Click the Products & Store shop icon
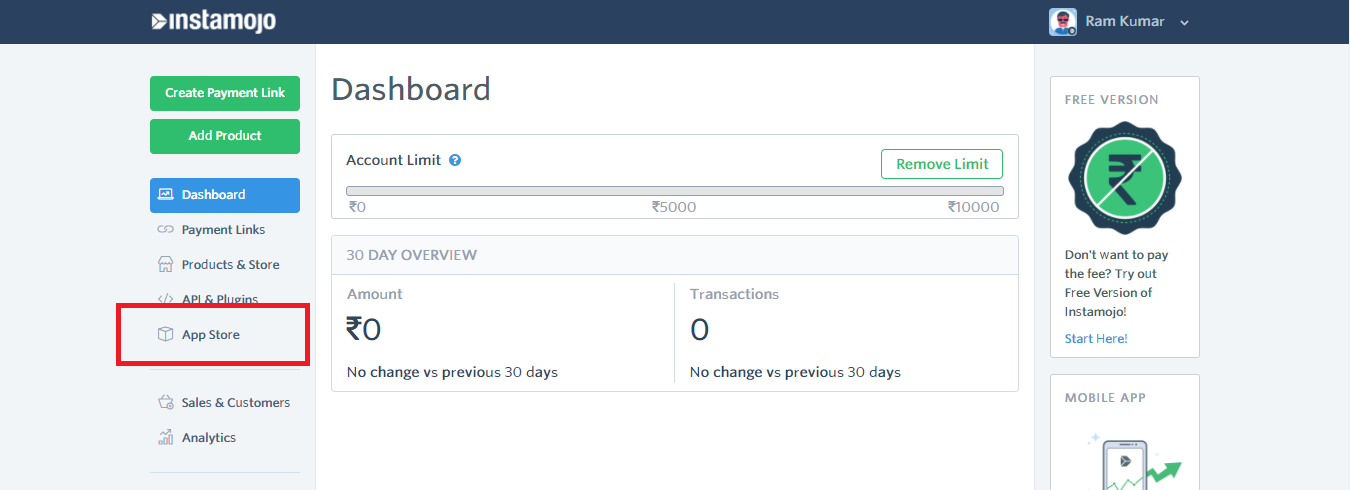 coord(166,265)
